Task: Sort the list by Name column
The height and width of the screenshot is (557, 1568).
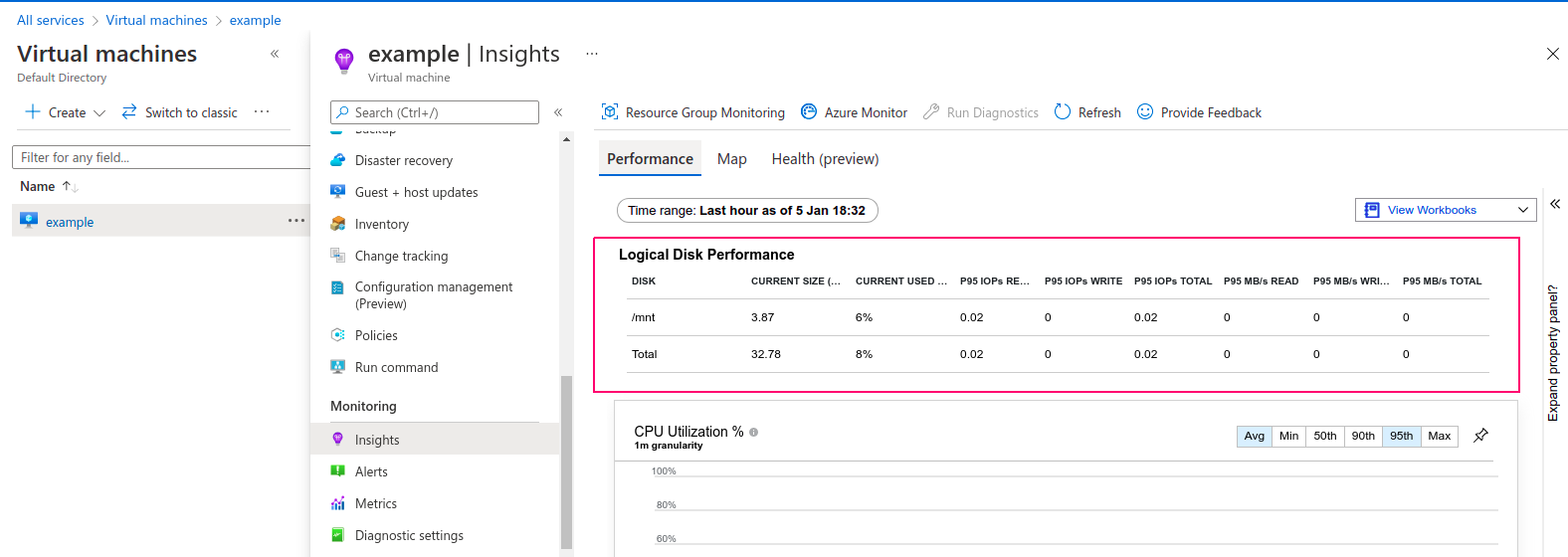Action: (49, 186)
